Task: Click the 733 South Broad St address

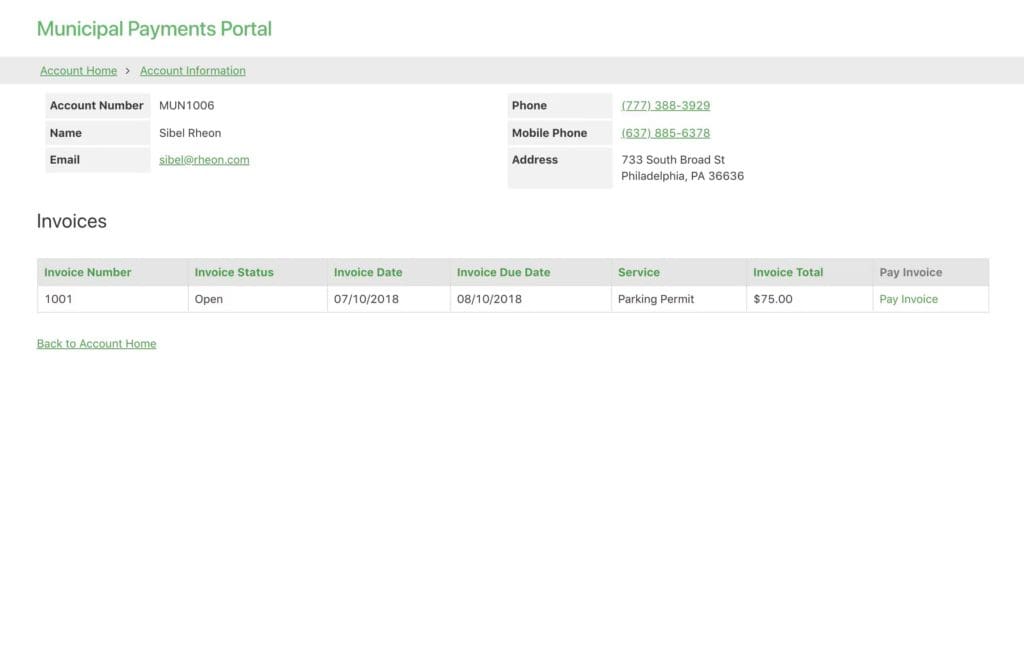Action: coord(673,160)
